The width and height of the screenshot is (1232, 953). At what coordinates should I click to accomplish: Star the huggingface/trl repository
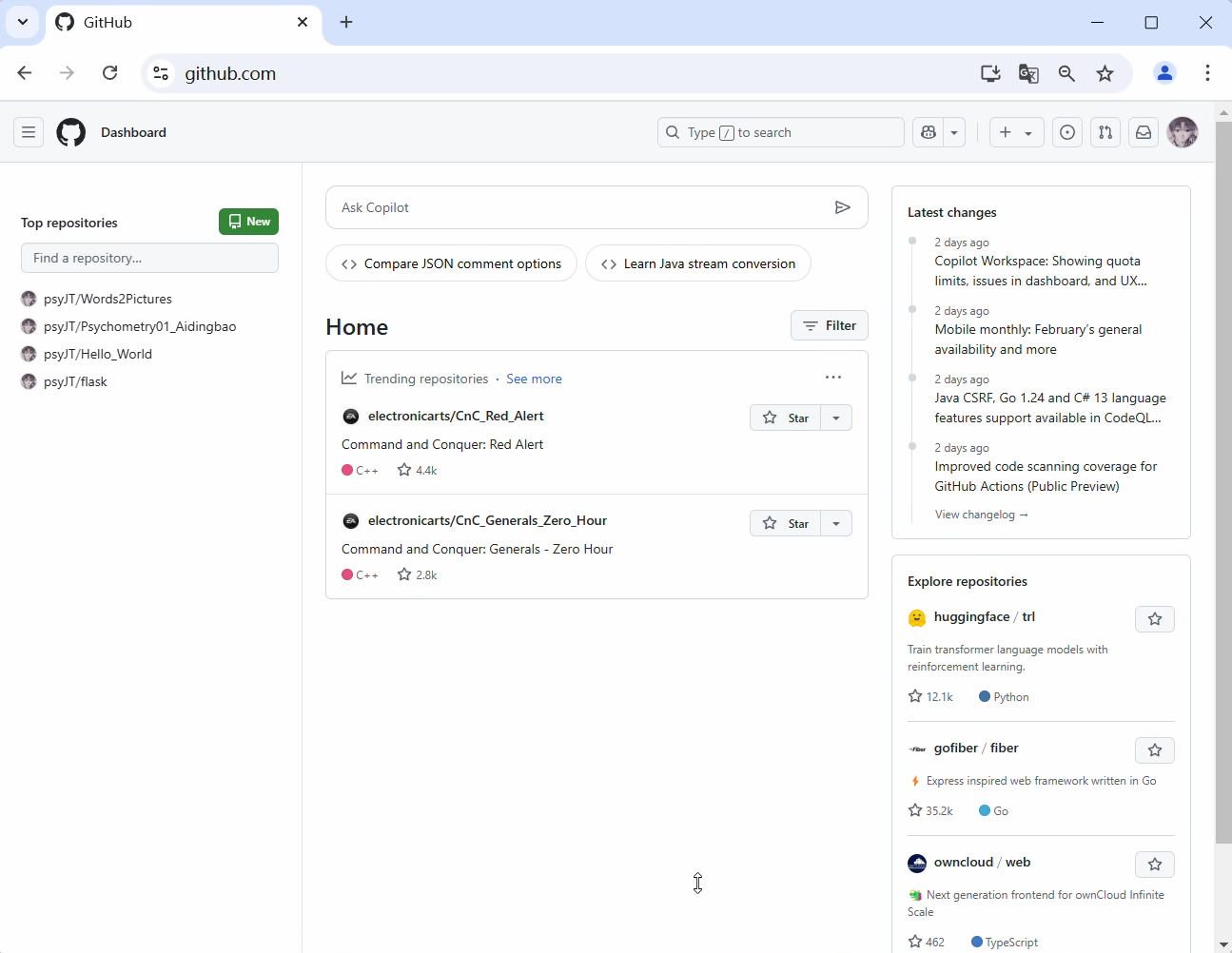point(1155,619)
